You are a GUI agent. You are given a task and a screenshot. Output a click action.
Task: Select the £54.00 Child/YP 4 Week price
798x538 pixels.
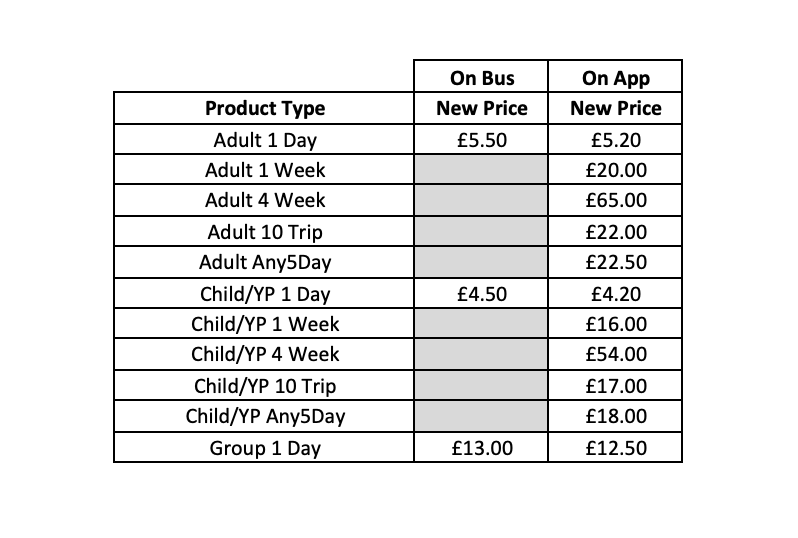pyautogui.click(x=616, y=354)
